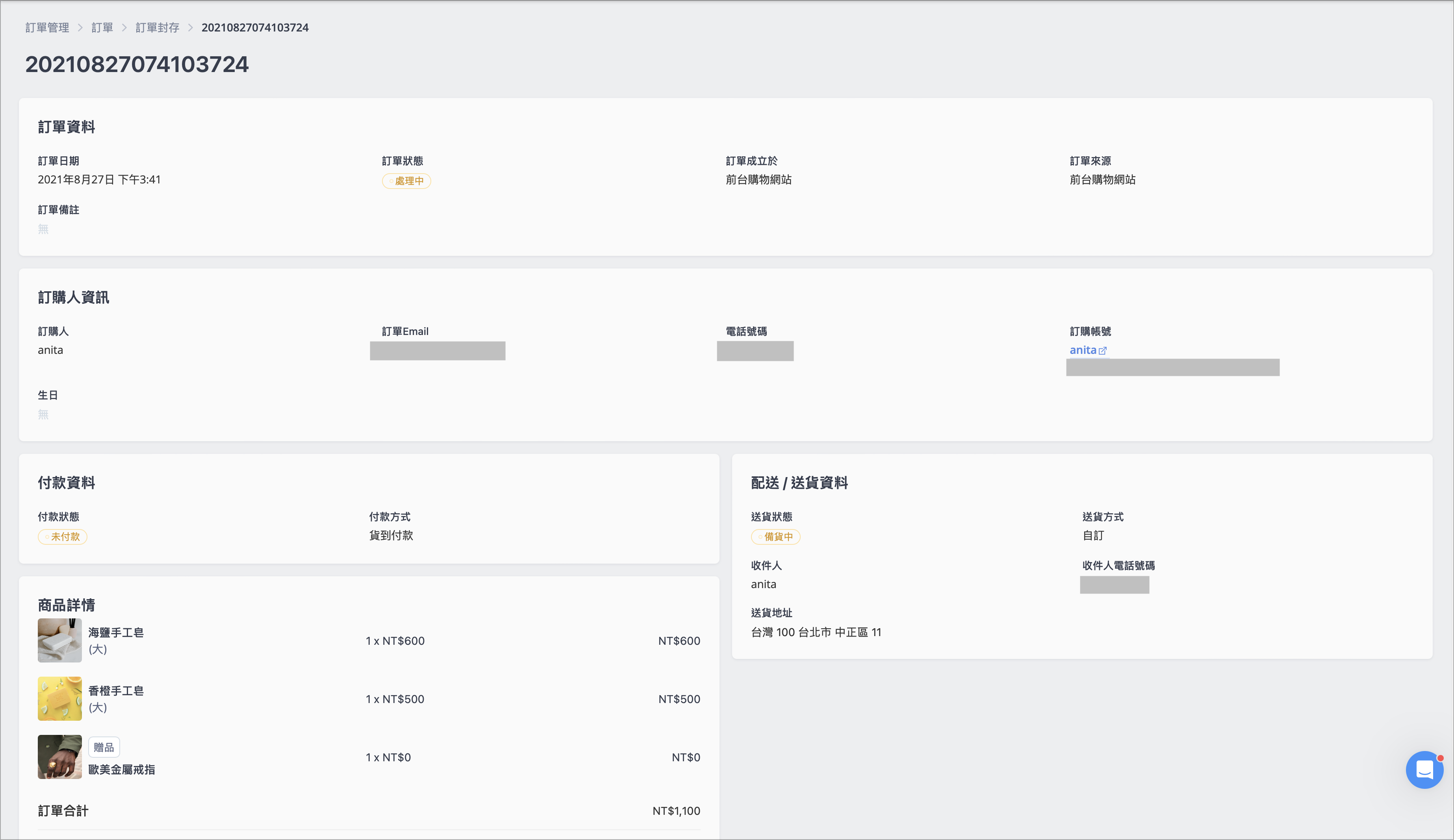This screenshot has width=1454, height=840.
Task: Click the NT$1,100 order total amount
Action: click(x=676, y=810)
